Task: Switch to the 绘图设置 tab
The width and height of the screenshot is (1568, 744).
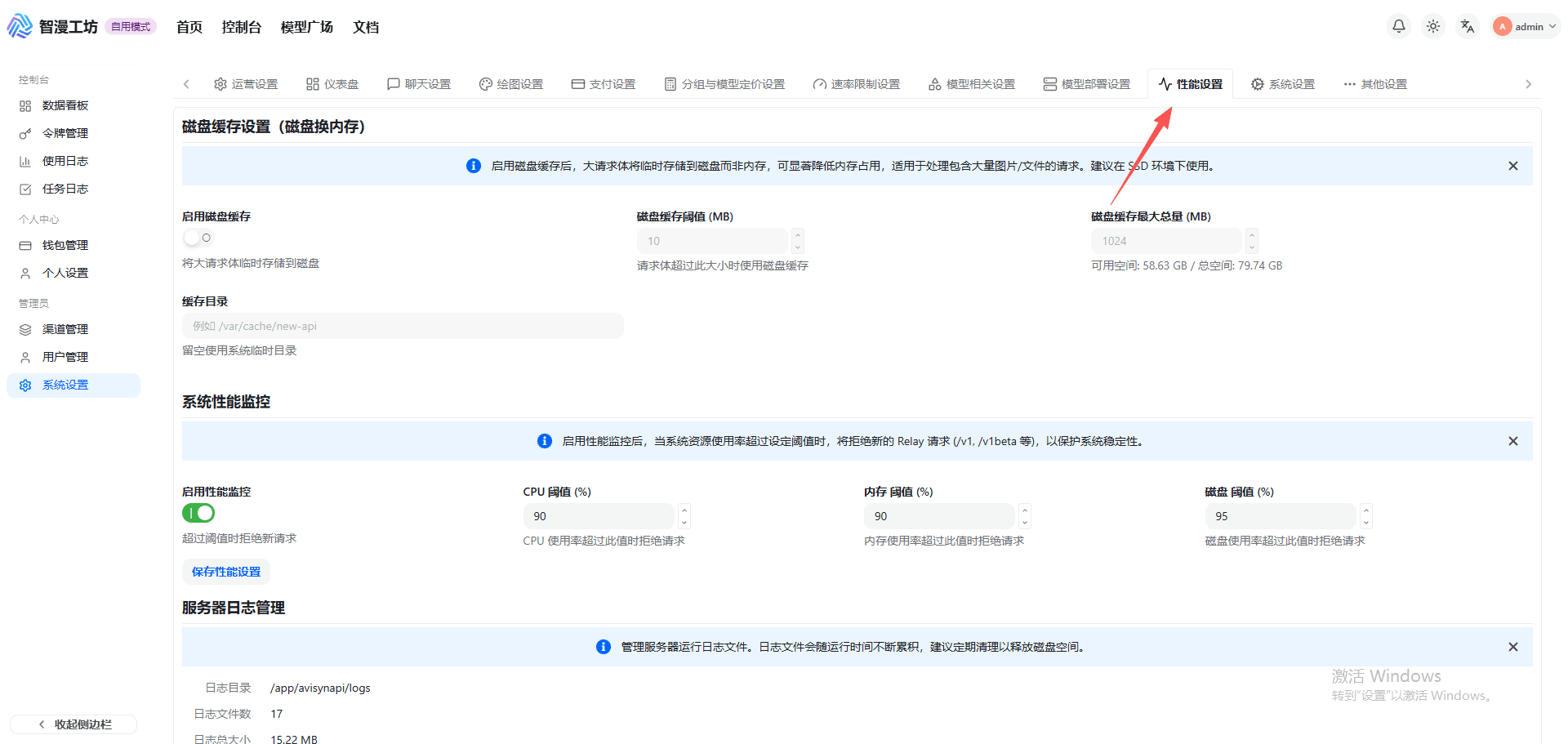Action: pos(511,84)
